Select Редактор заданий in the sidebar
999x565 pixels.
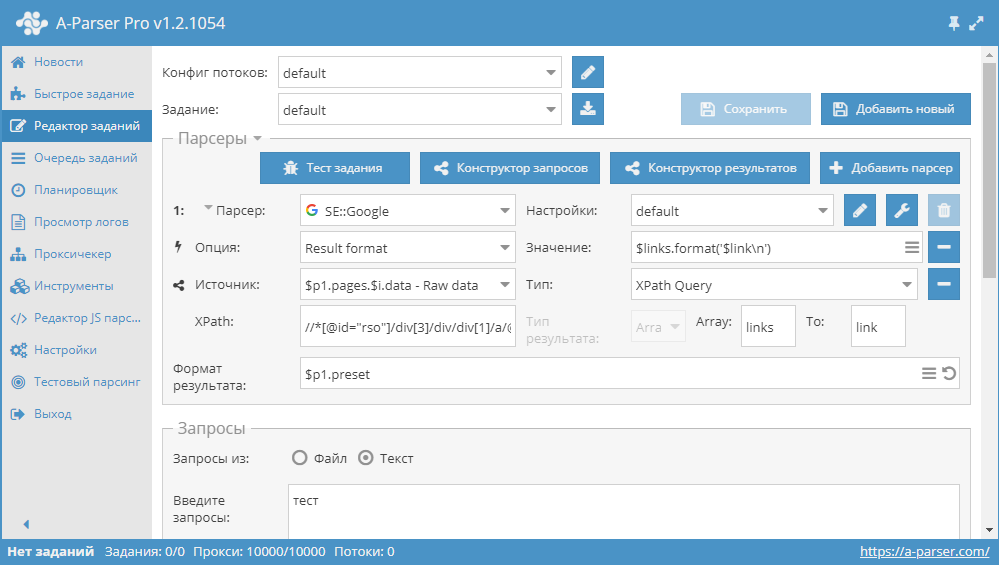[76, 125]
